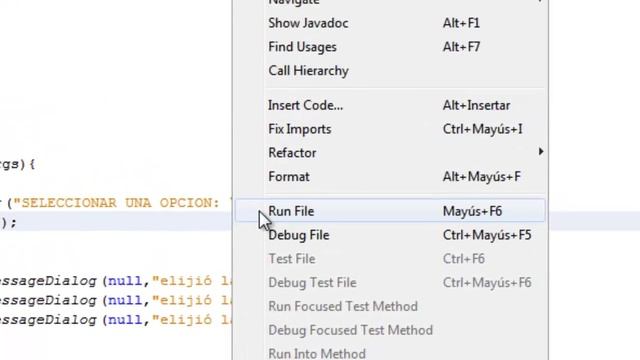This screenshot has height=360, width=640.
Task: Click the Alt+Insertar shortcut label
Action: (476, 105)
